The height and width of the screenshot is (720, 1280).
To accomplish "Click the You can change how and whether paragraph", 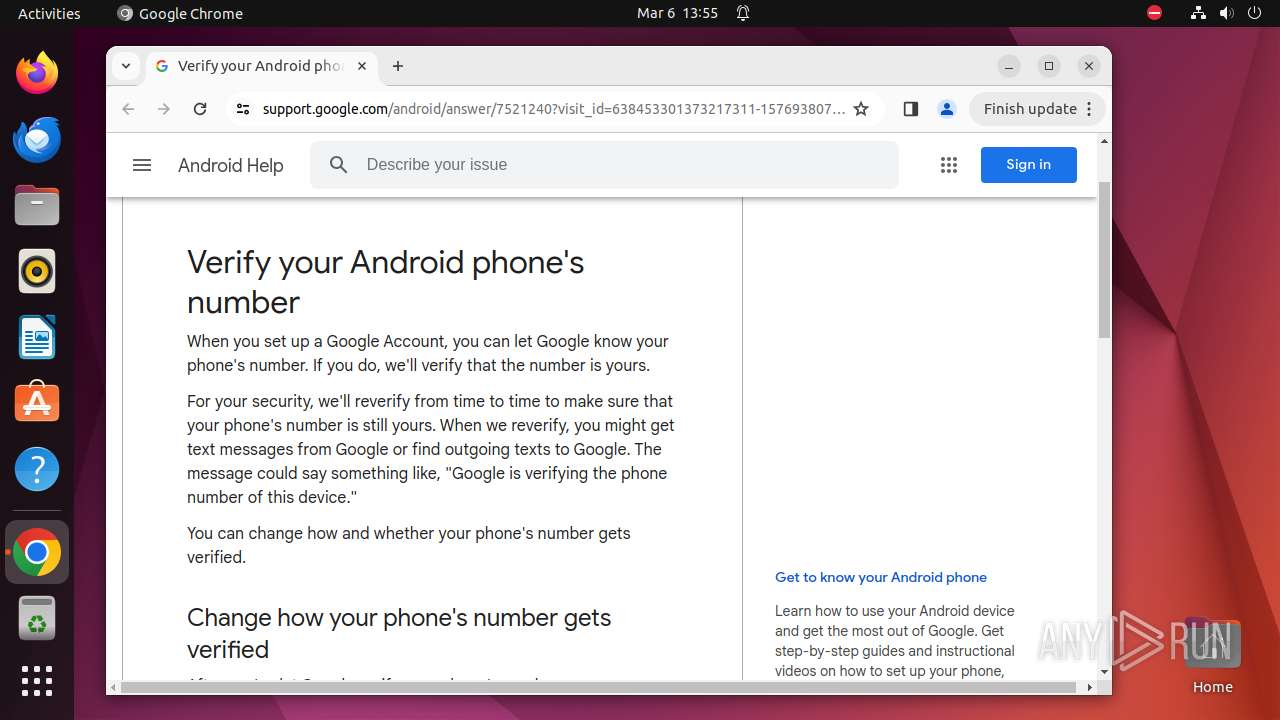I will click(x=409, y=545).
